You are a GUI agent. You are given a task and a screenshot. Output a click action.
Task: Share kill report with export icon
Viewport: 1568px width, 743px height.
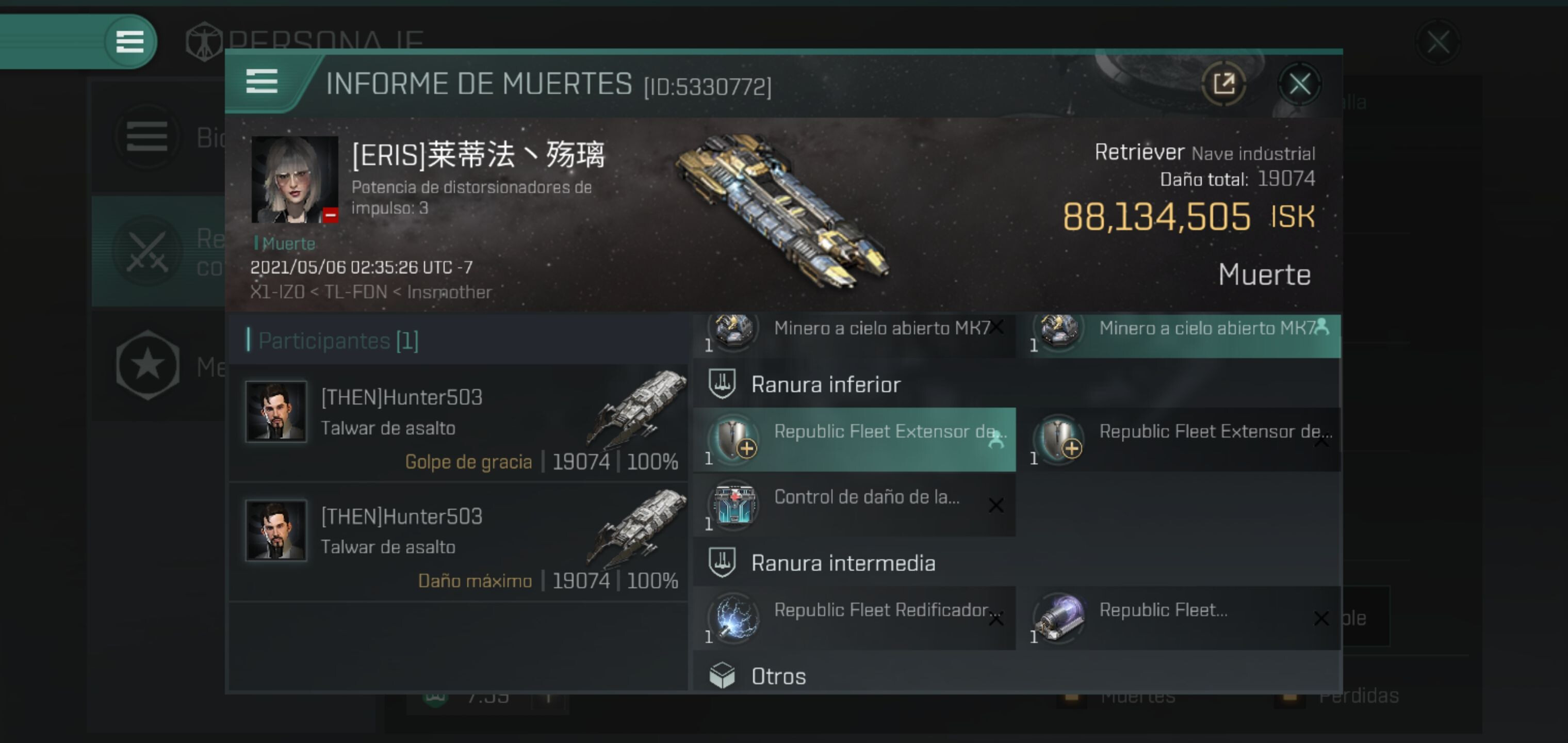1223,84
